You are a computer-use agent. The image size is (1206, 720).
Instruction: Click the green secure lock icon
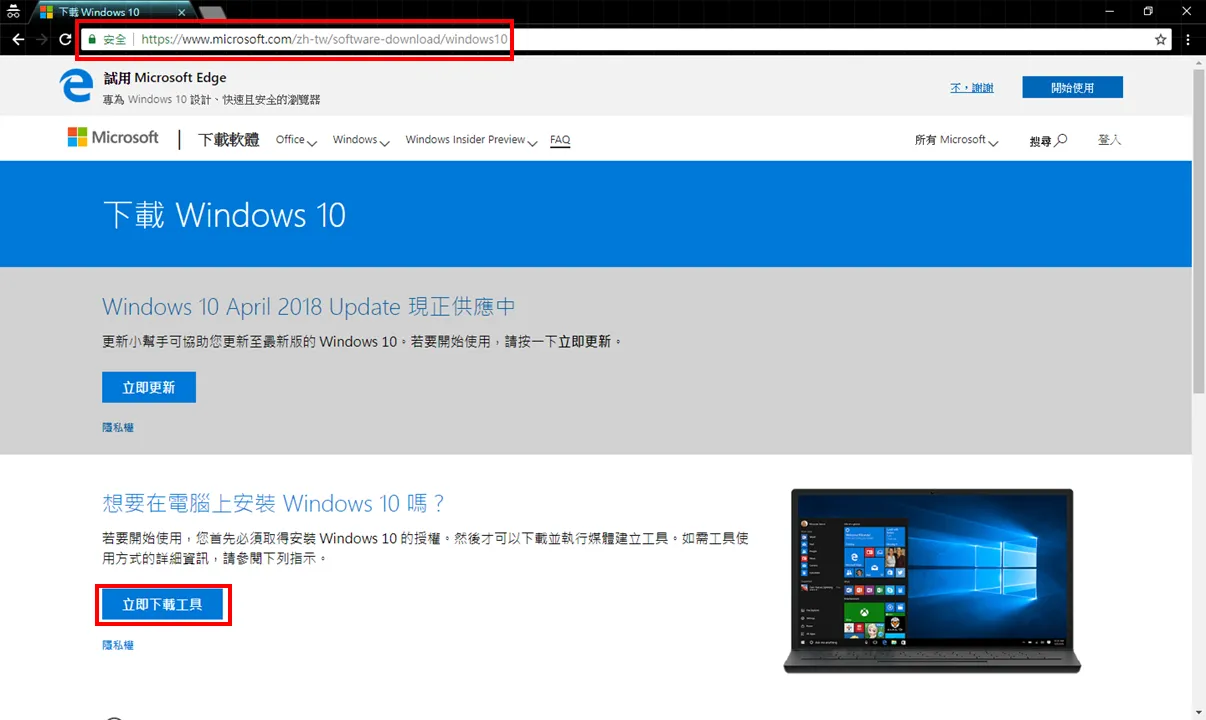[92, 40]
